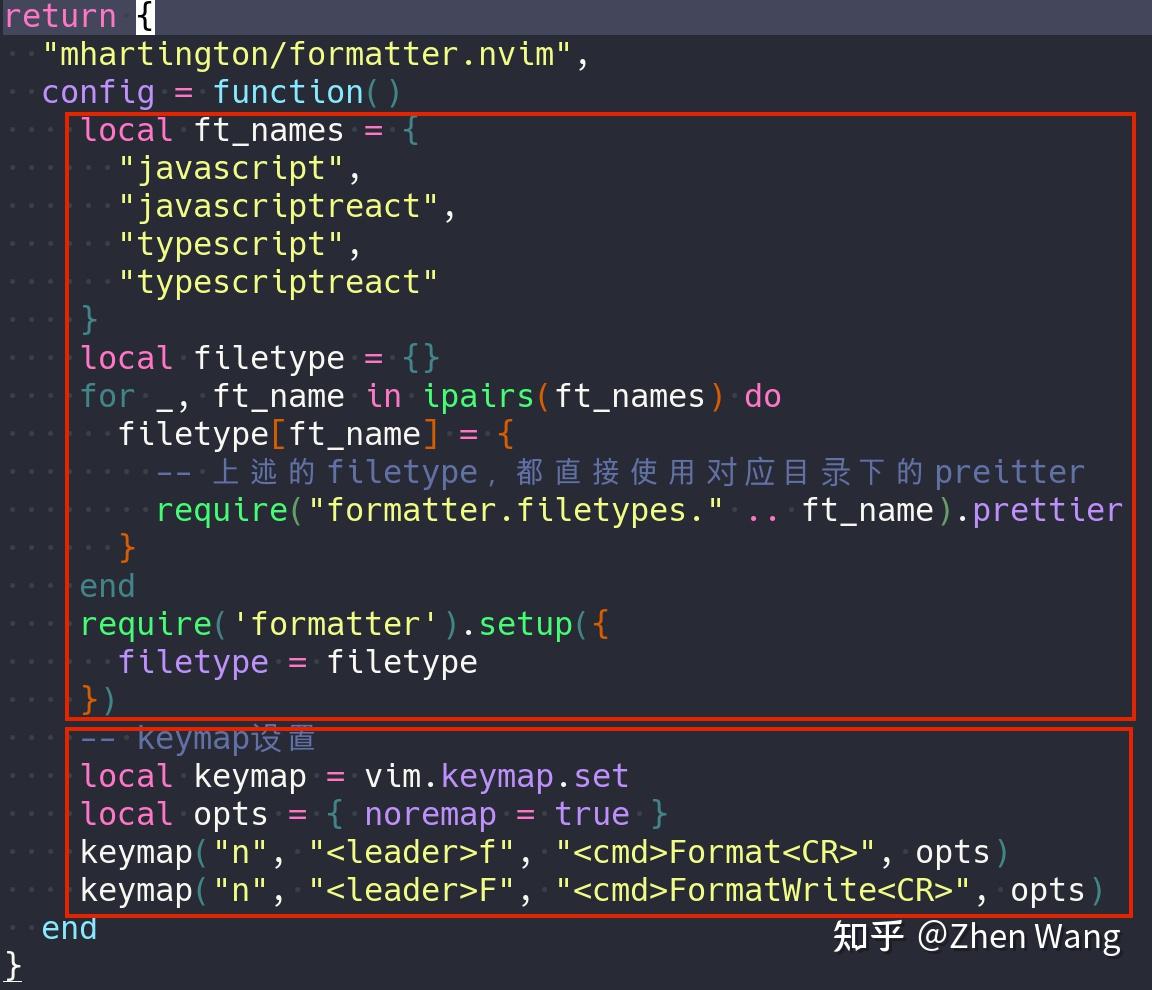This screenshot has width=1152, height=990.
Task: Click the true value after noremap
Action: [592, 814]
